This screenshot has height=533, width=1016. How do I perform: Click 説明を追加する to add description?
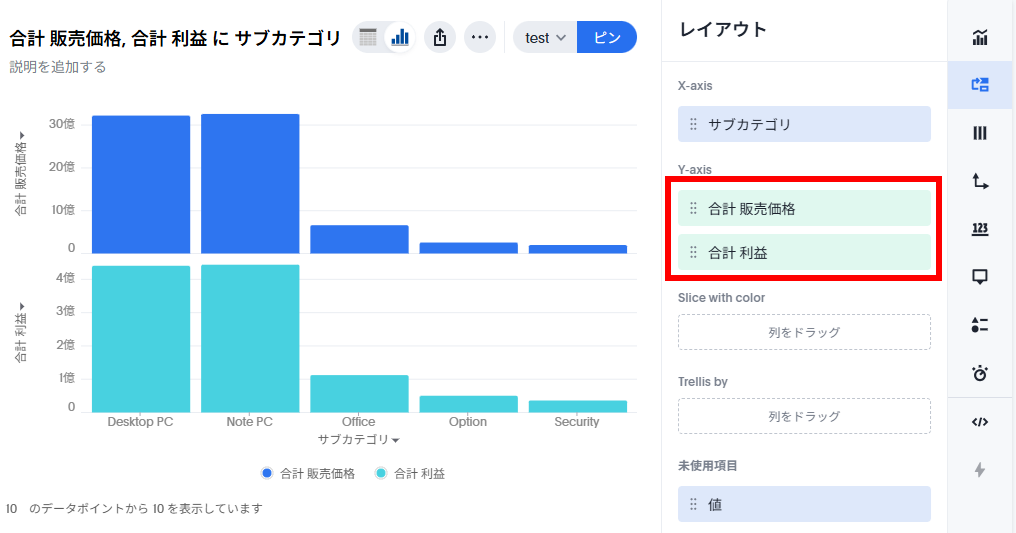pos(58,67)
